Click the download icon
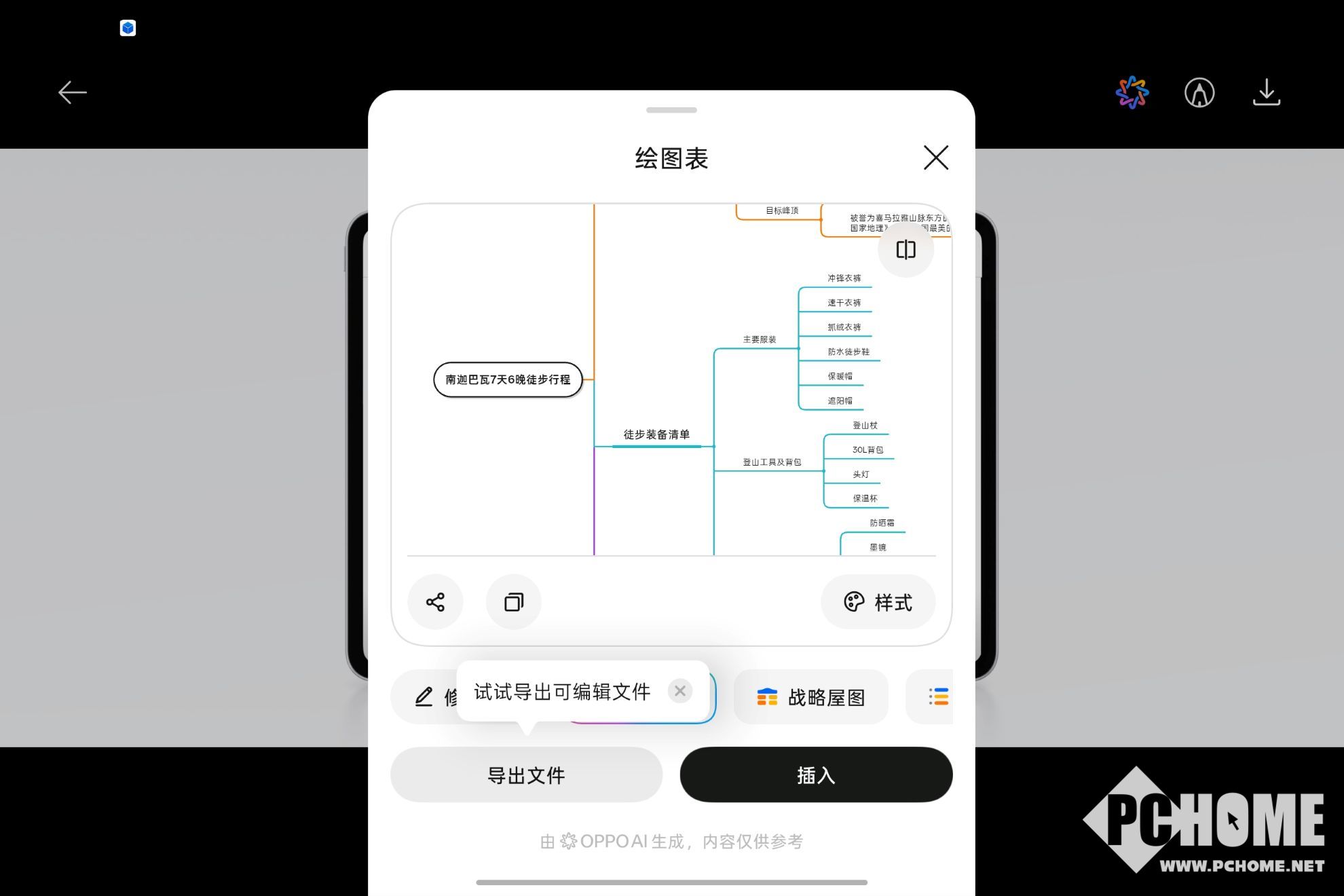The width and height of the screenshot is (1344, 896). (x=1266, y=92)
